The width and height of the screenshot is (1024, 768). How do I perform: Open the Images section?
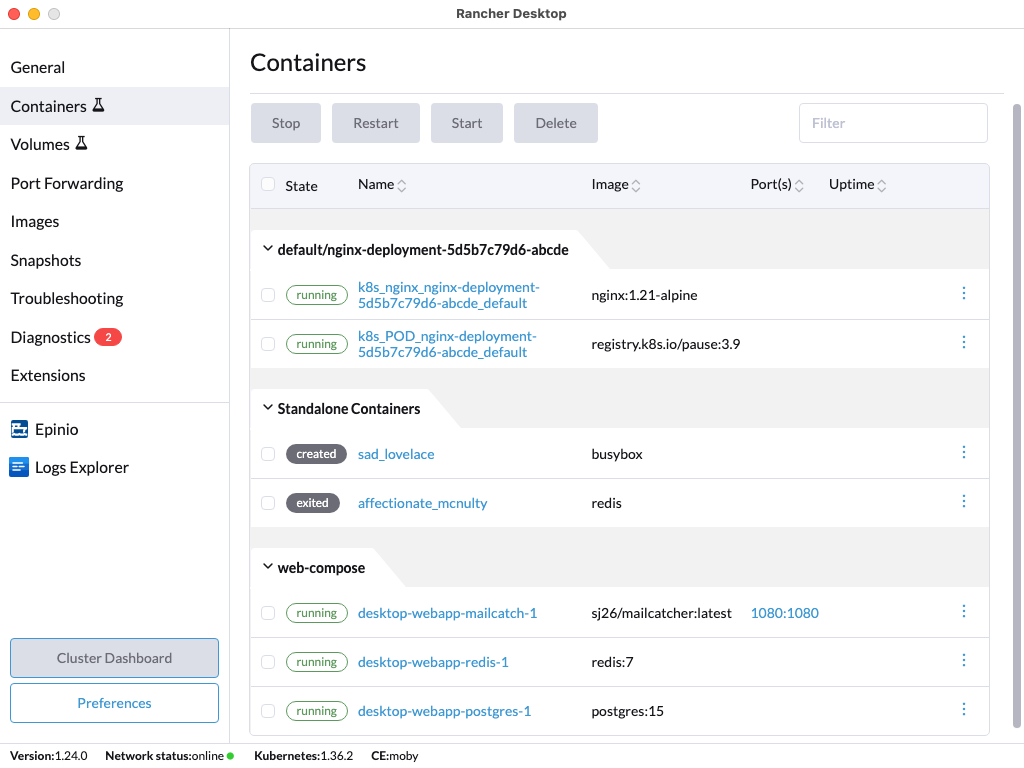click(x=114, y=221)
